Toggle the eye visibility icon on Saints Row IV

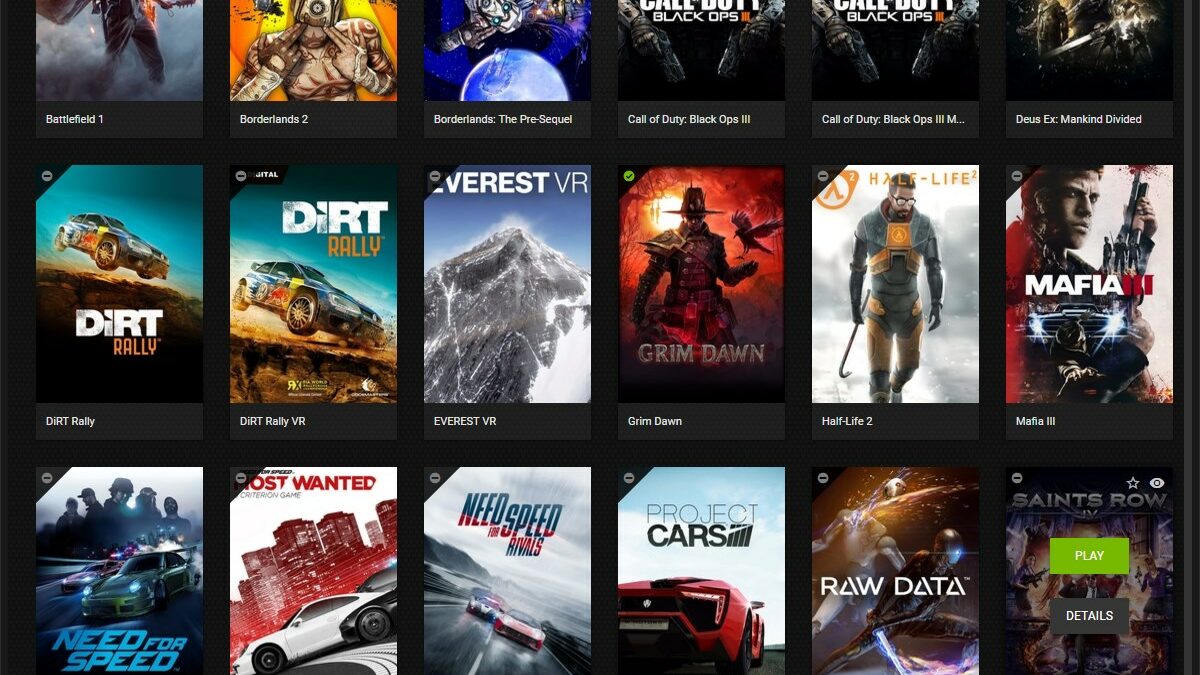[x=1157, y=483]
